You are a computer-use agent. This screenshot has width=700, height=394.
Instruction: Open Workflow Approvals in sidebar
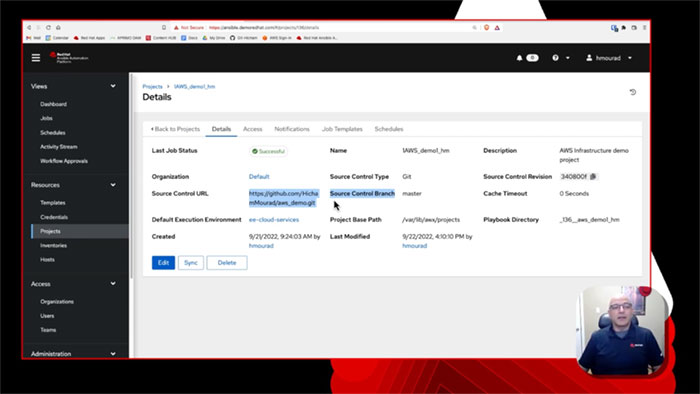64,161
